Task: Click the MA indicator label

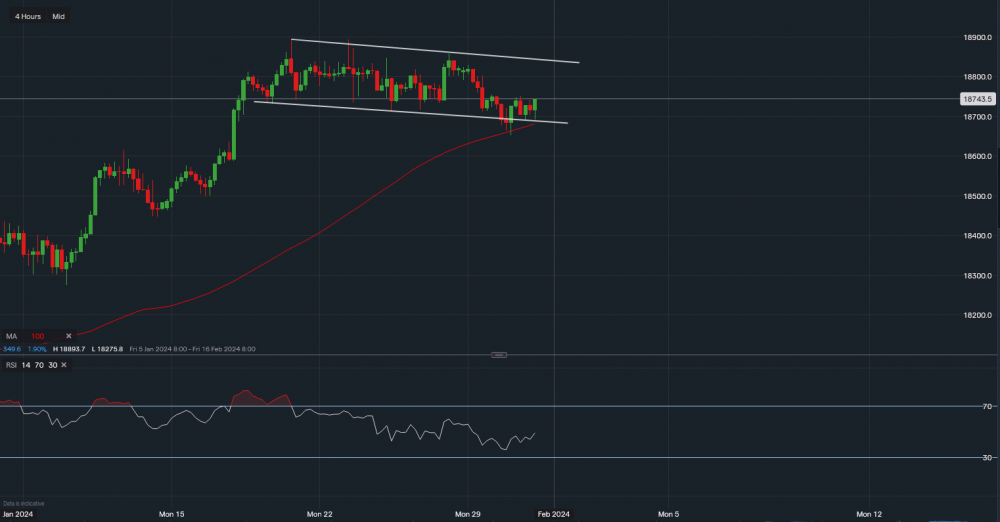Action: (x=11, y=336)
